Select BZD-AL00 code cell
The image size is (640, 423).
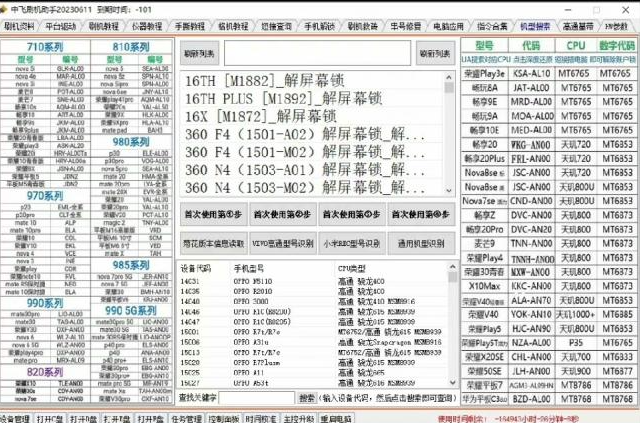(x=531, y=399)
